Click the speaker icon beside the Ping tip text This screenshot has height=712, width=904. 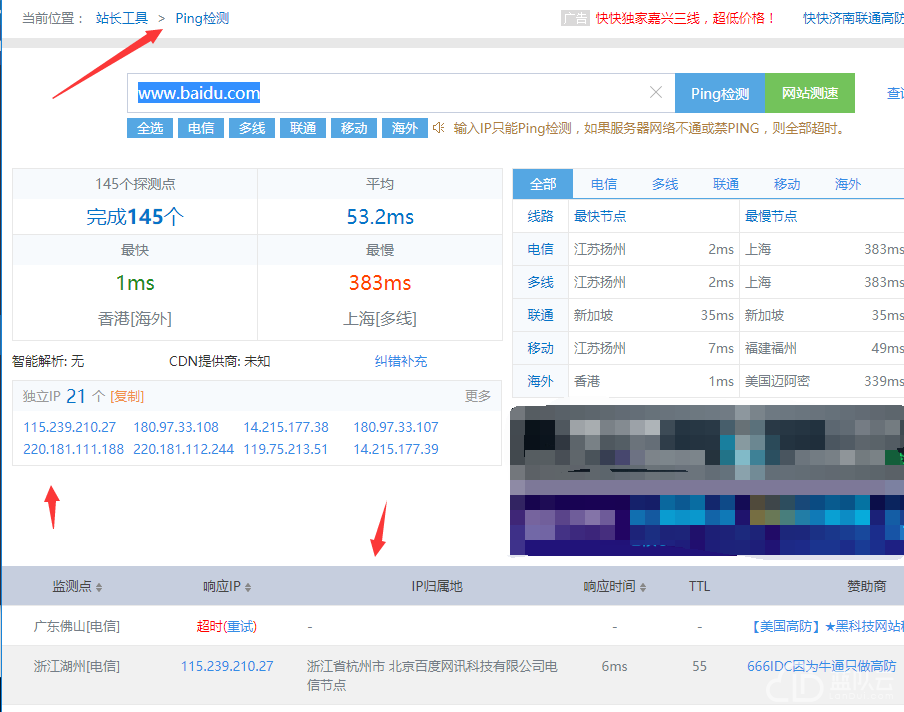pos(437,128)
